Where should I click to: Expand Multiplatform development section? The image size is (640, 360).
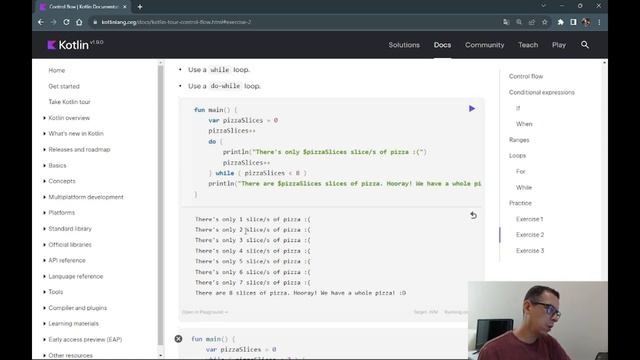pos(86,197)
